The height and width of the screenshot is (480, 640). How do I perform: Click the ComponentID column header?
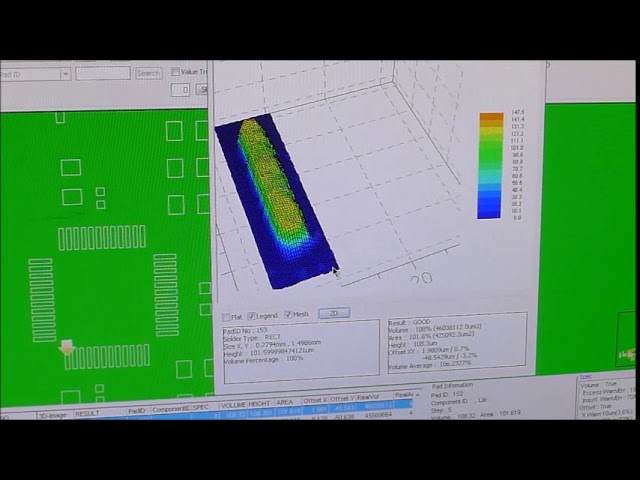tap(171, 409)
